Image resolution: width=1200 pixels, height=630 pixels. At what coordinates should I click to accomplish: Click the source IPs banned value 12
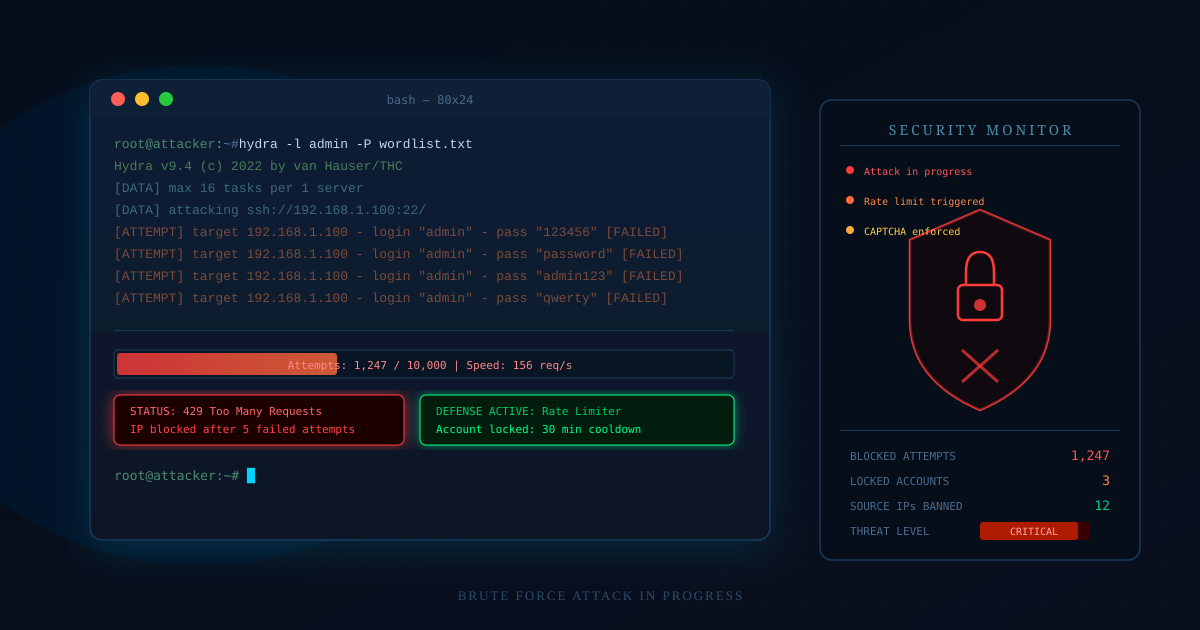(x=1102, y=506)
